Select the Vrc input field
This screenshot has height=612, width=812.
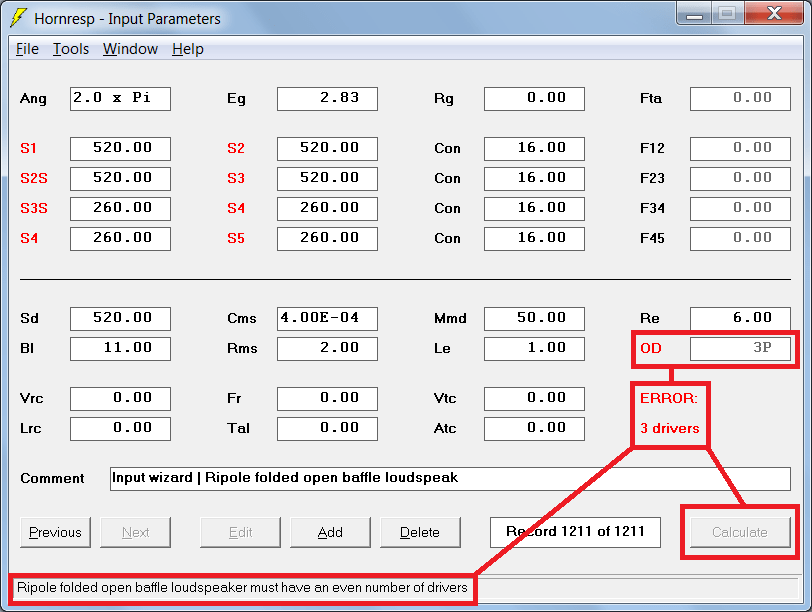(120, 399)
